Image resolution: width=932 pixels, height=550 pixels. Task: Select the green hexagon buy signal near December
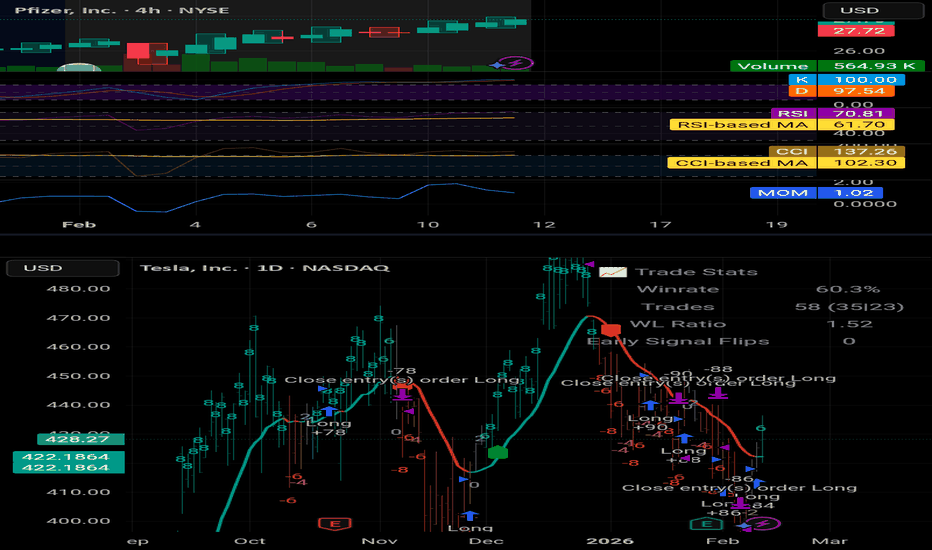[x=498, y=452]
